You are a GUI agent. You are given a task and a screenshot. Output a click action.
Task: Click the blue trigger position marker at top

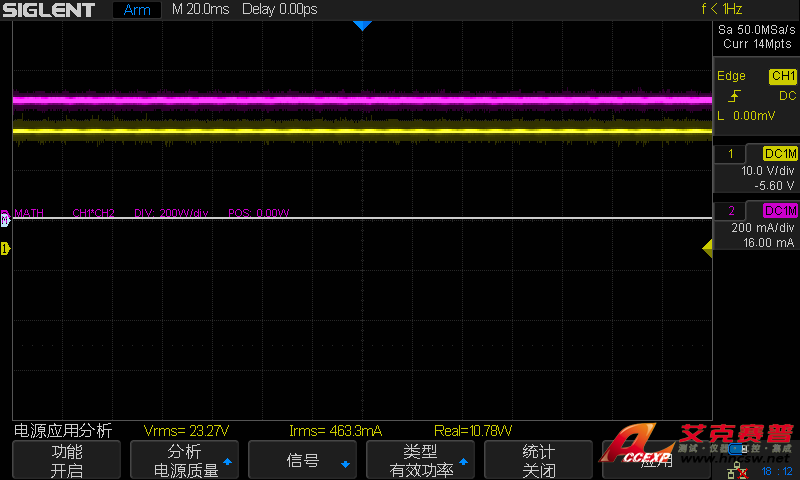point(362,26)
